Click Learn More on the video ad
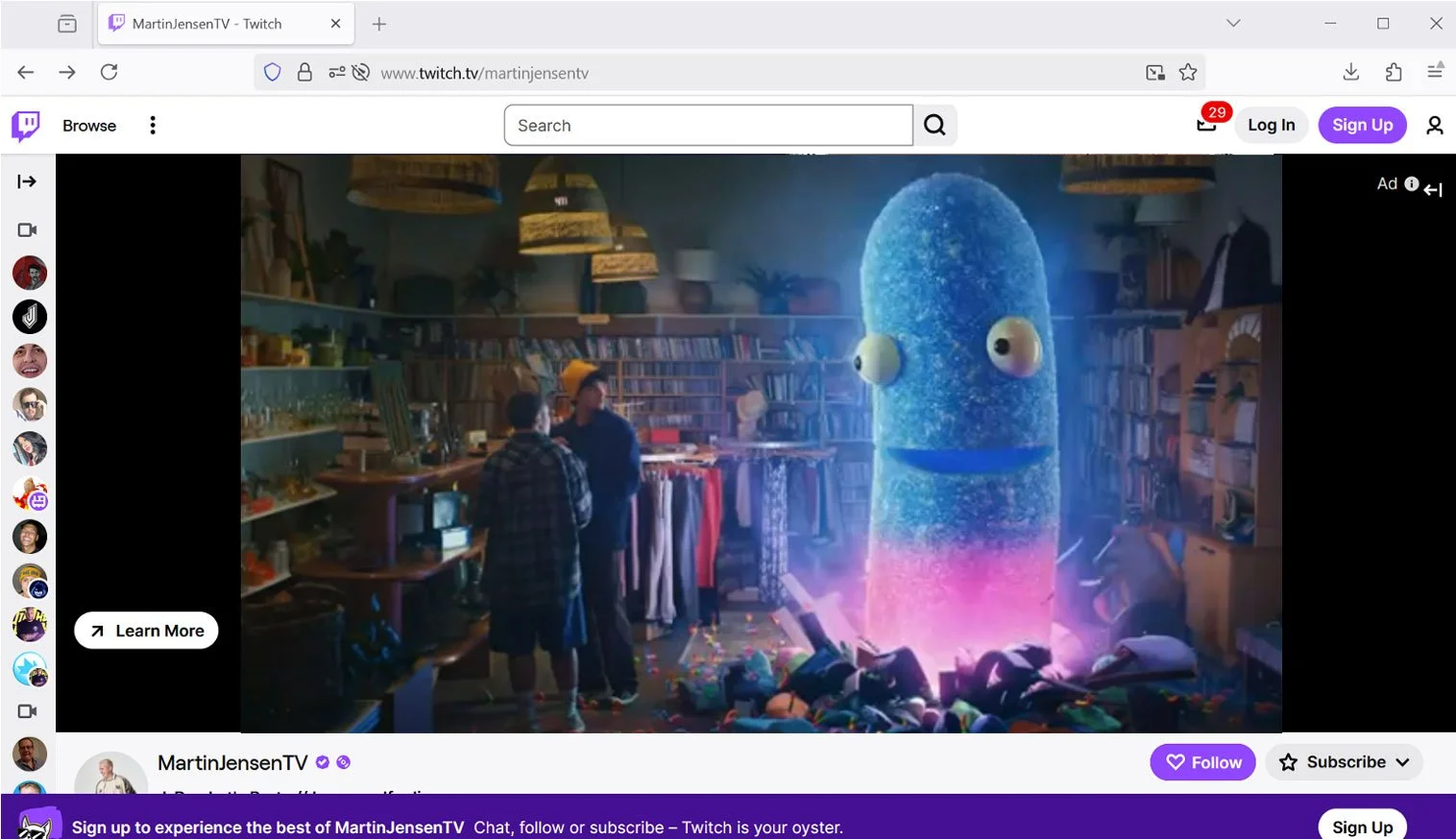The height and width of the screenshot is (839, 1456). click(x=146, y=631)
